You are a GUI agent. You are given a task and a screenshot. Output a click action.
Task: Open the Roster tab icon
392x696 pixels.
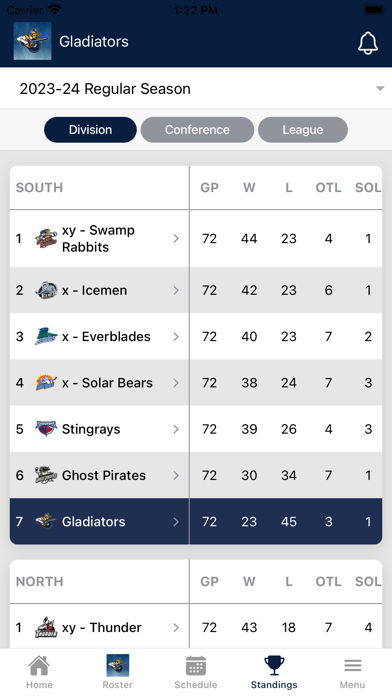(x=118, y=665)
